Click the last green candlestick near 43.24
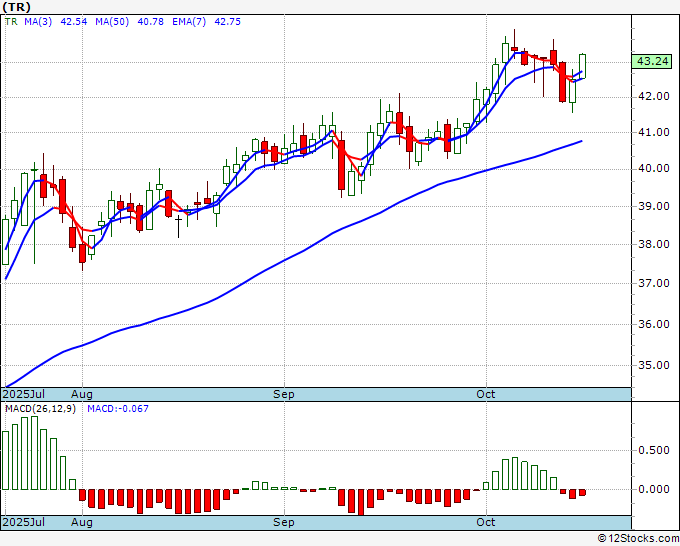Viewport: 680px width, 546px height. point(582,66)
